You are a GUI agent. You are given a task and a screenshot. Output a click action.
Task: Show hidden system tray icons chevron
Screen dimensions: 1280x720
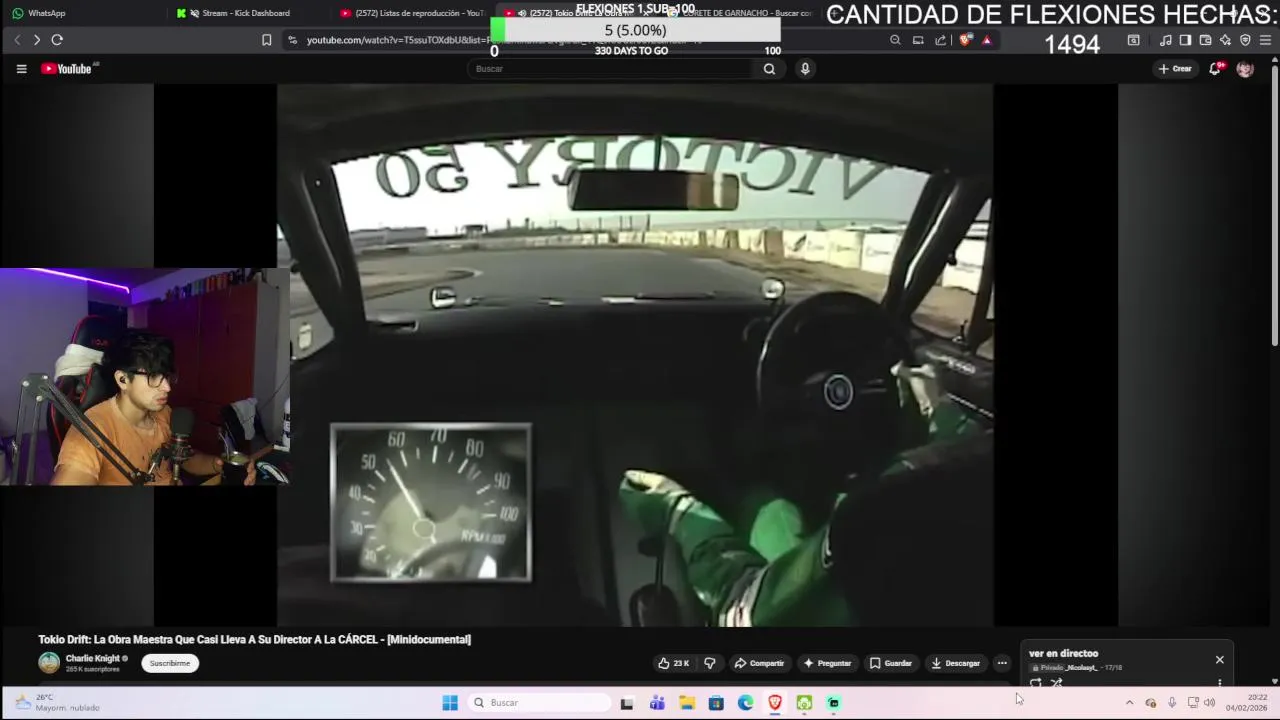point(1129,703)
